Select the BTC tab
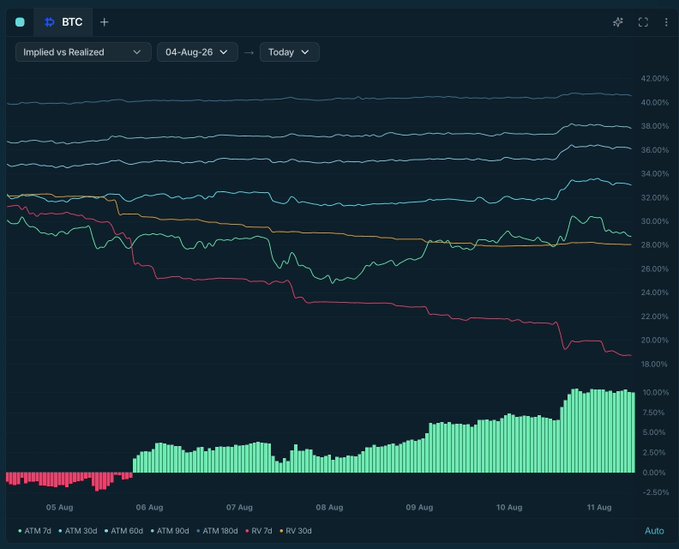 click(x=63, y=22)
